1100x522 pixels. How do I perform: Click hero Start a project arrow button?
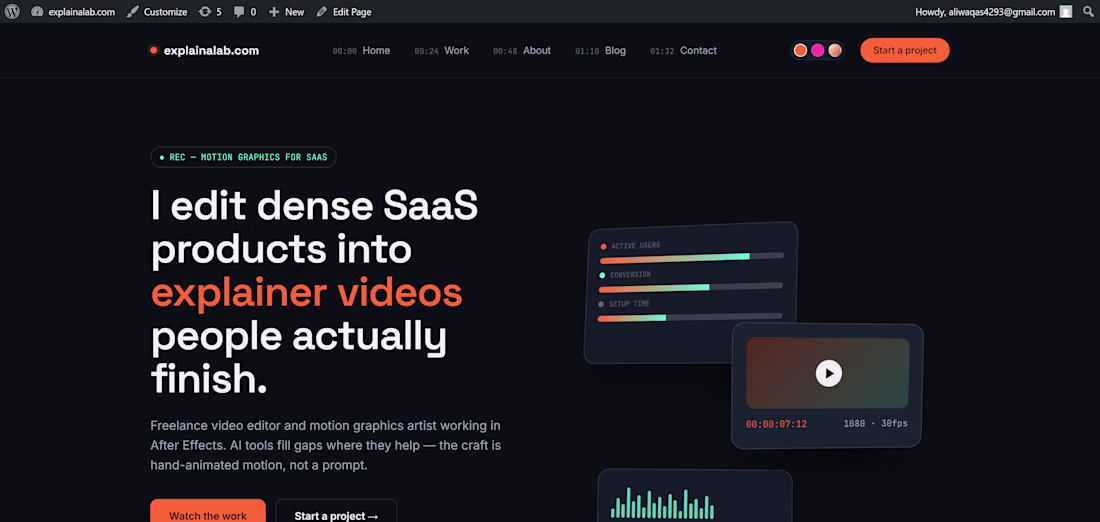336,513
